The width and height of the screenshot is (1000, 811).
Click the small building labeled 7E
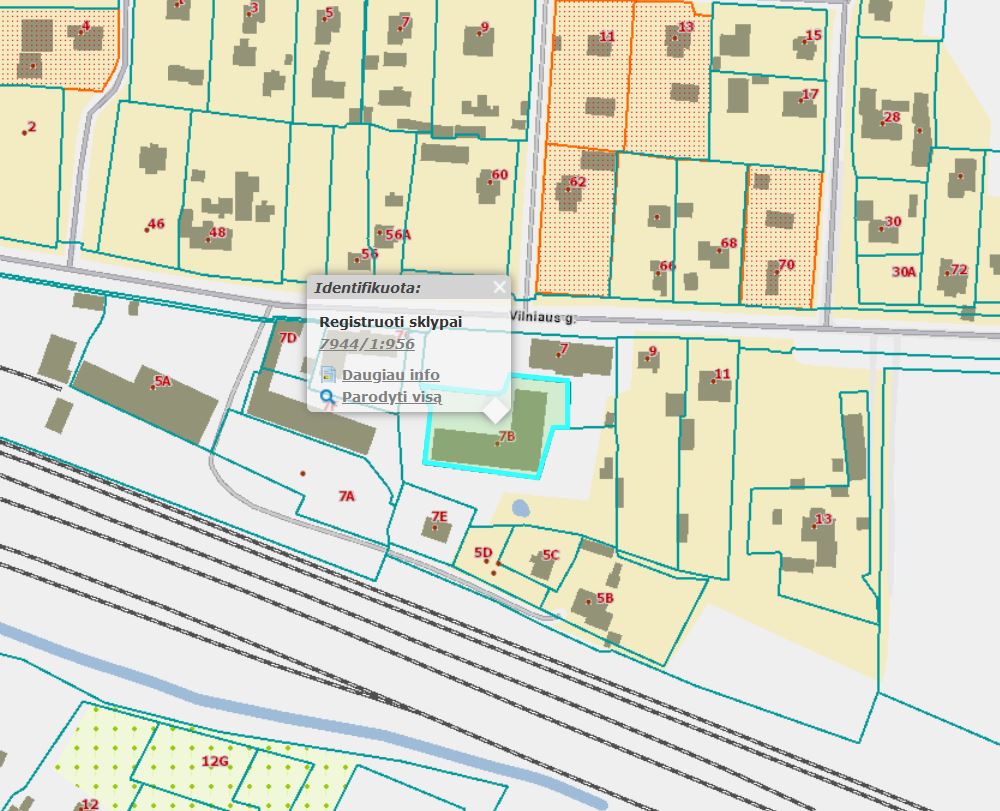(436, 529)
